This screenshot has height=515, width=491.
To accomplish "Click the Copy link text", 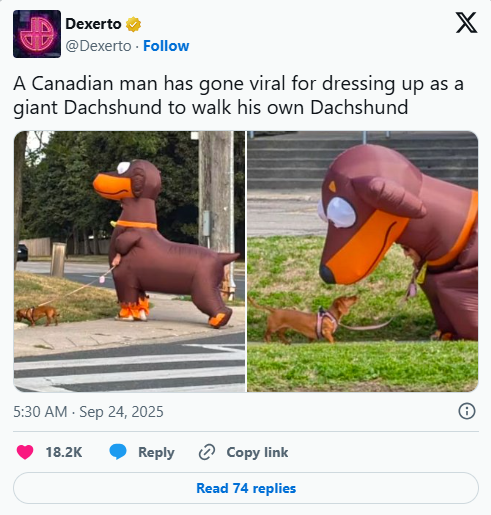I will tap(257, 452).
